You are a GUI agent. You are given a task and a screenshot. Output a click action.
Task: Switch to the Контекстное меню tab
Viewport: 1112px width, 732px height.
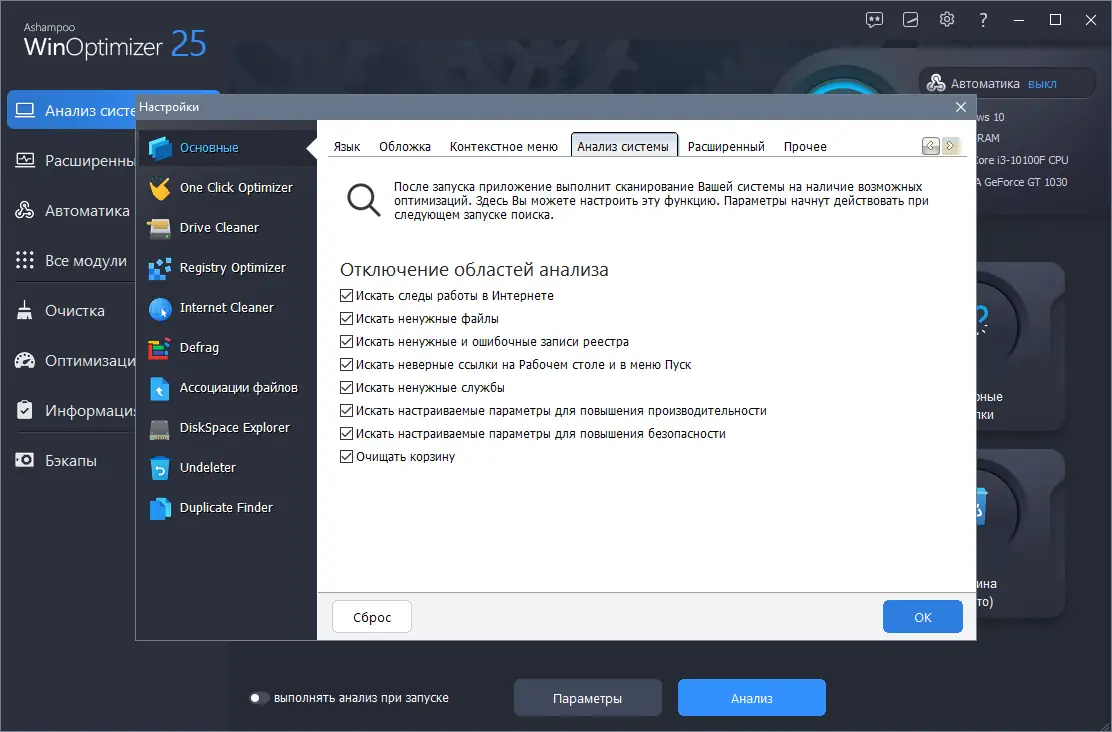click(504, 147)
